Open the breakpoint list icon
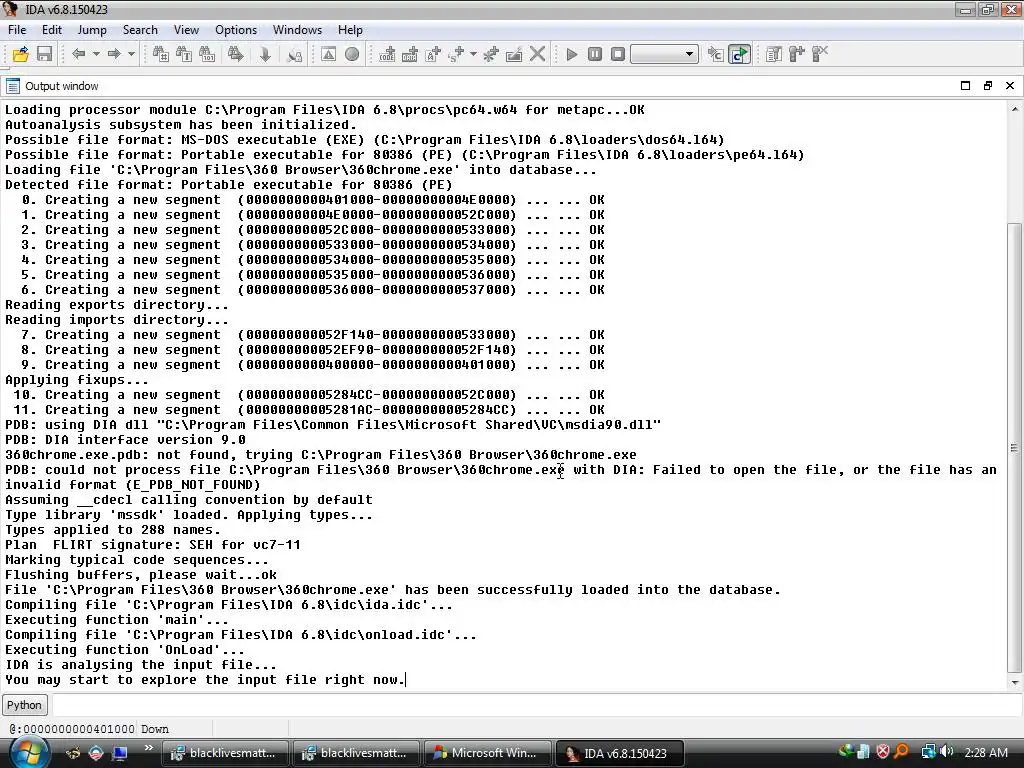This screenshot has width=1024, height=768. point(774,54)
